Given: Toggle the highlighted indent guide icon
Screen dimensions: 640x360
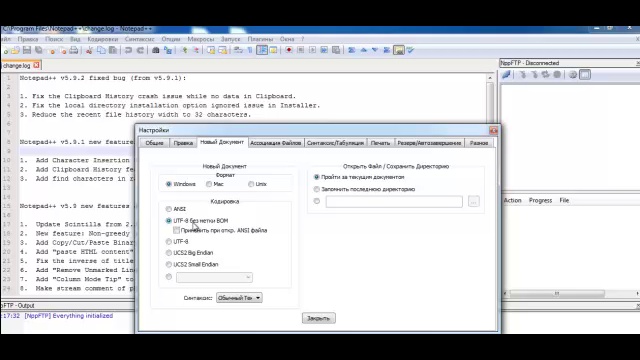Looking at the screenshot, I should coord(262,50).
